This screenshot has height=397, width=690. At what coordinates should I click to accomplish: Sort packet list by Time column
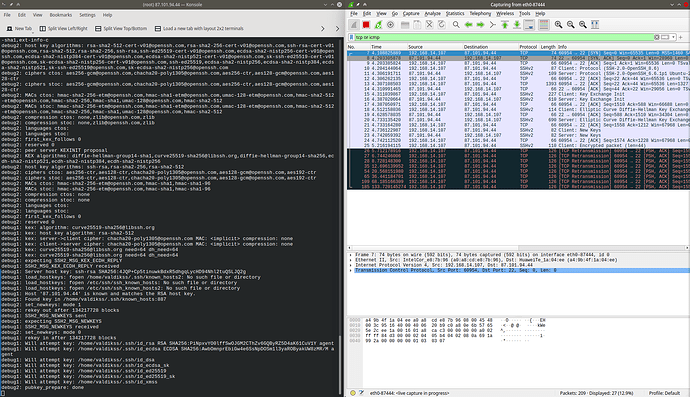point(388,47)
